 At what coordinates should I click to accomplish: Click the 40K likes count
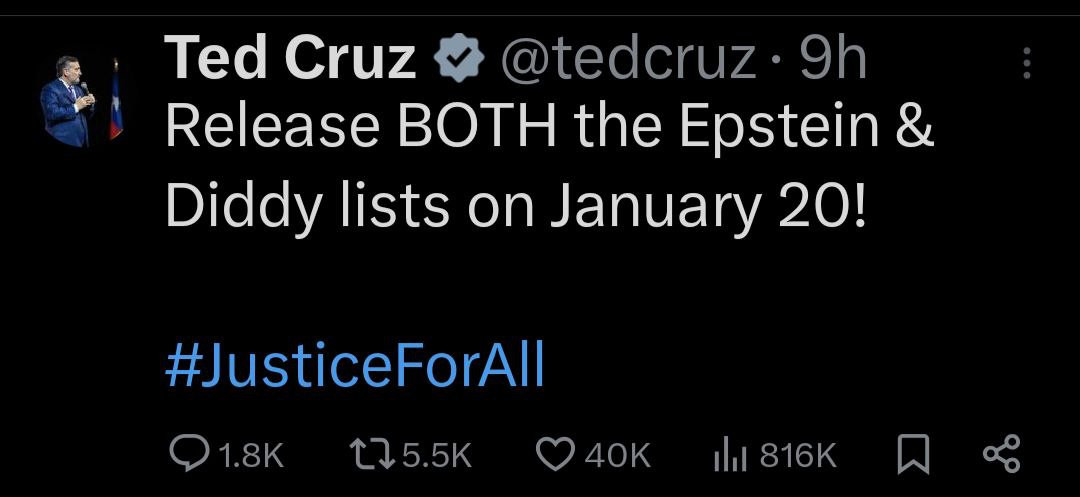[617, 457]
